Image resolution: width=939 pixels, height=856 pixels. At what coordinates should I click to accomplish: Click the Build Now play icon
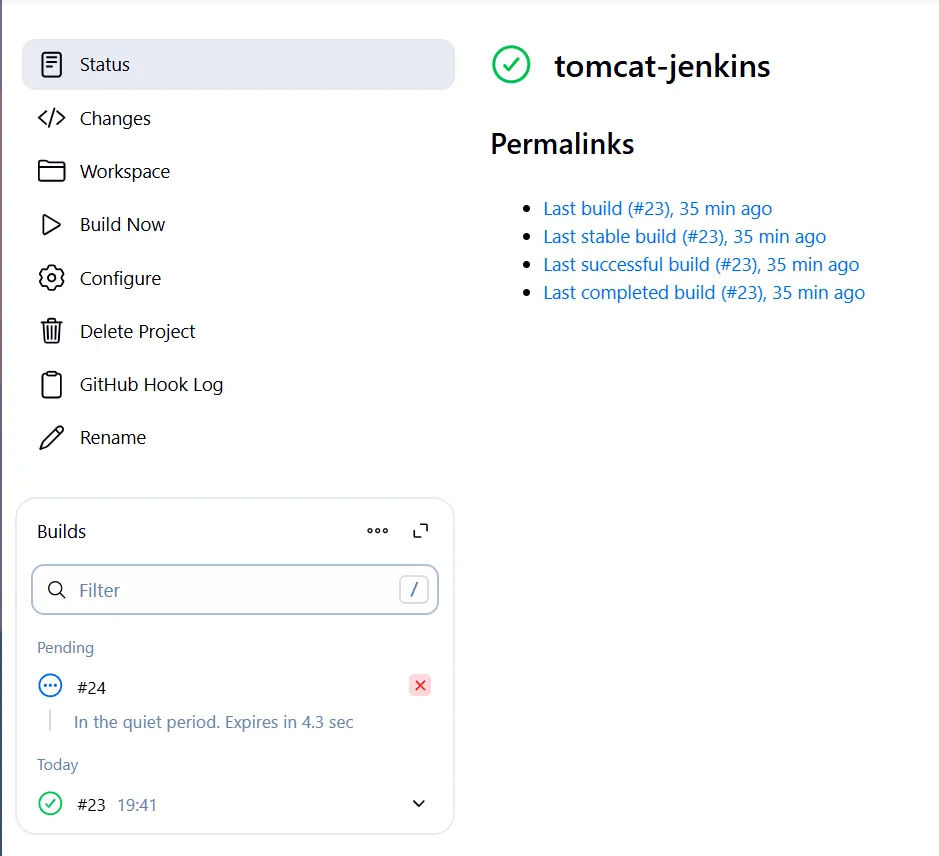[x=52, y=225]
